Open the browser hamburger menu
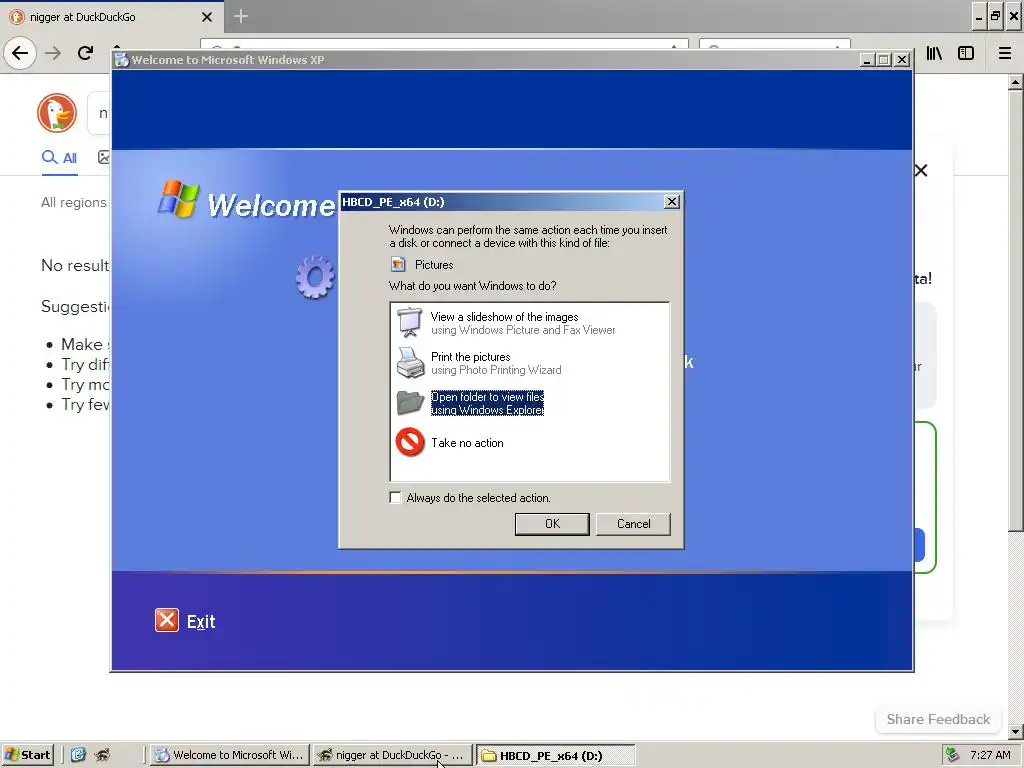 [1005, 53]
